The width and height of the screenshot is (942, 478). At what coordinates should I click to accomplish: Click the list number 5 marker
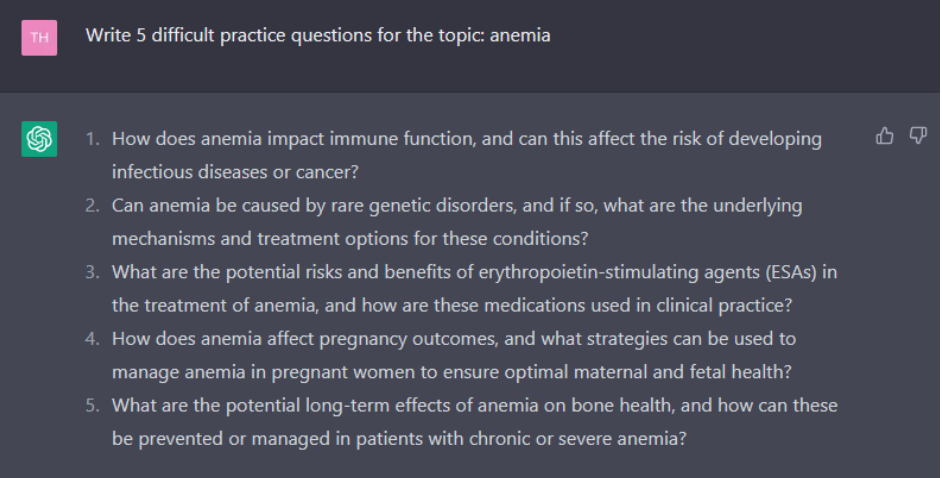point(92,406)
